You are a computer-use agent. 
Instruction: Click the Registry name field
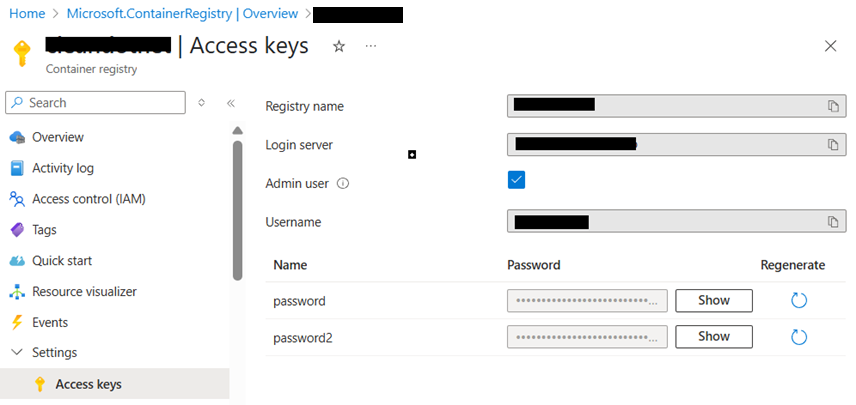coord(676,106)
